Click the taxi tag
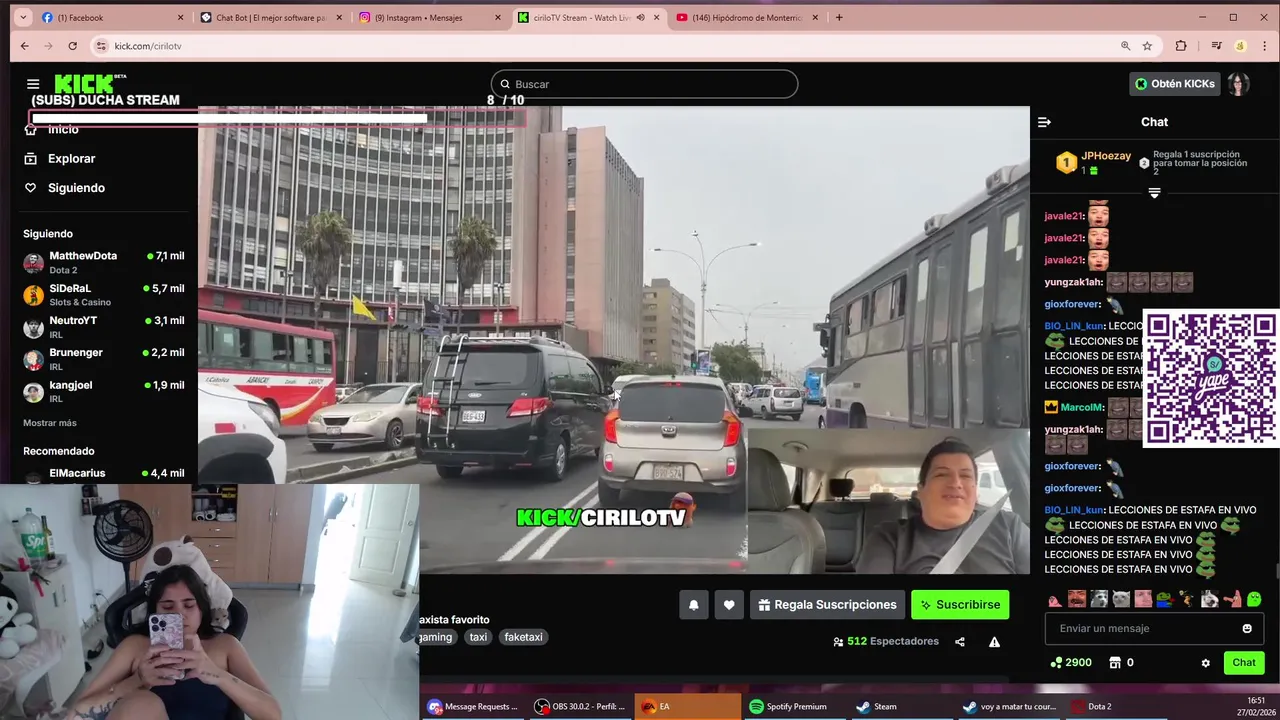The image size is (1280, 720). [x=478, y=637]
